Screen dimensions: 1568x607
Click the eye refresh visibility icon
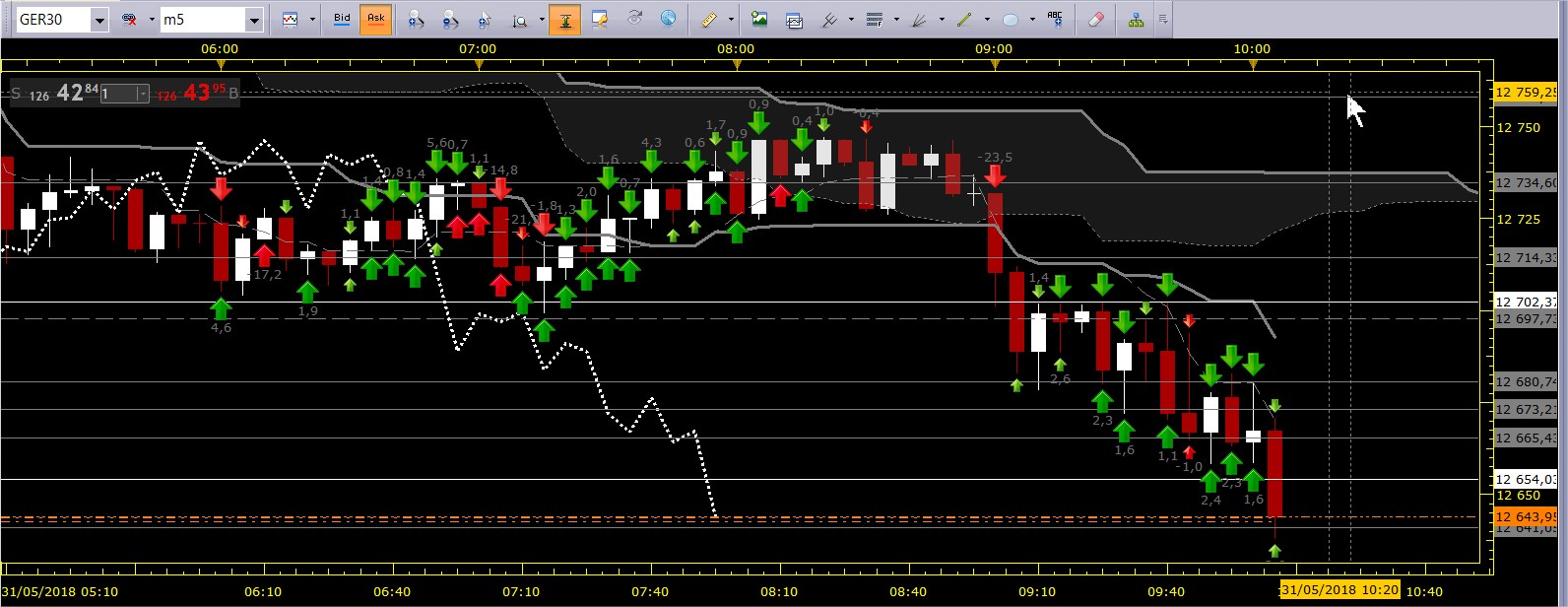coord(634,19)
